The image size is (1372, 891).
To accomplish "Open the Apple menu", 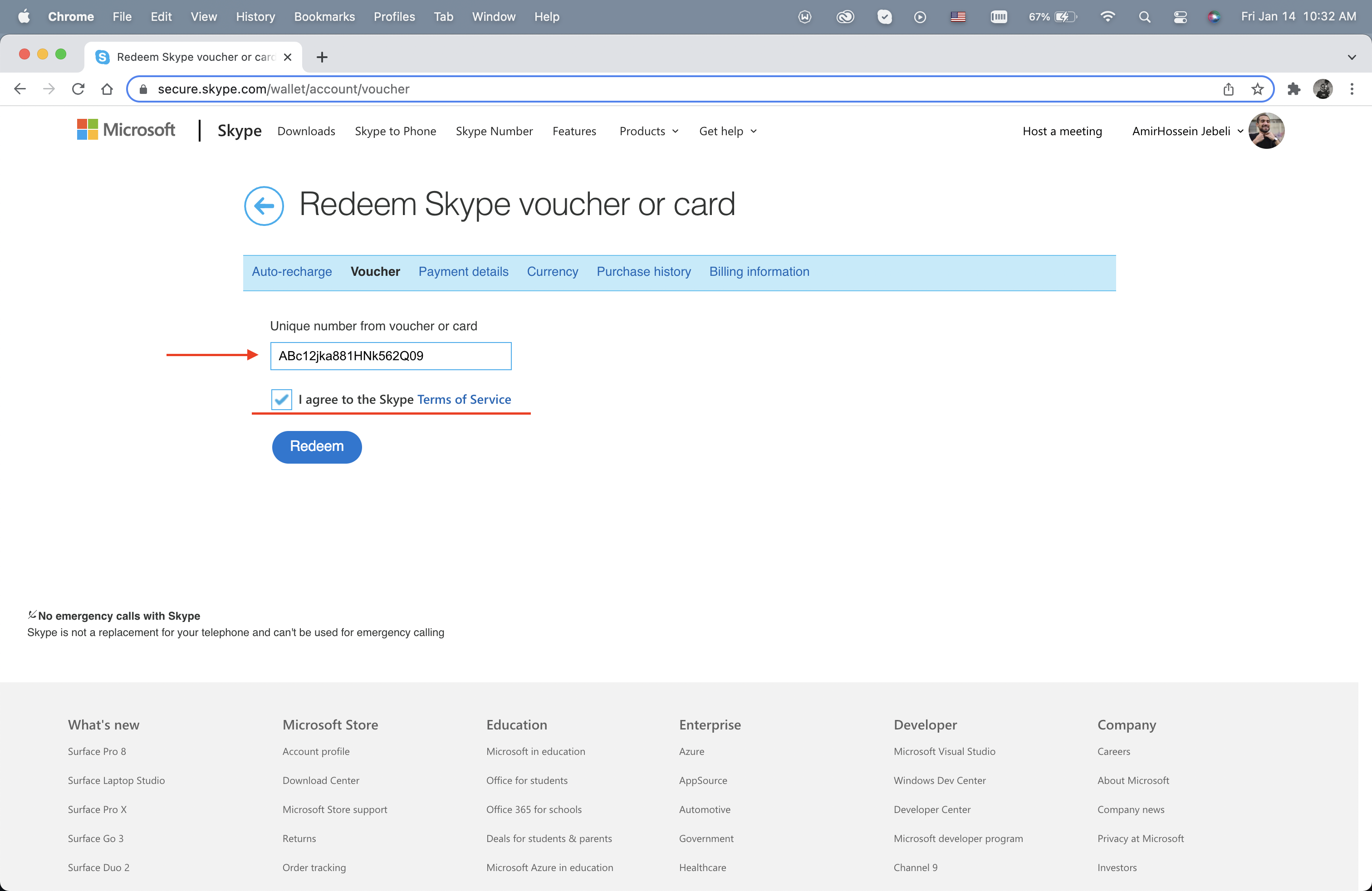I will pyautogui.click(x=24, y=17).
